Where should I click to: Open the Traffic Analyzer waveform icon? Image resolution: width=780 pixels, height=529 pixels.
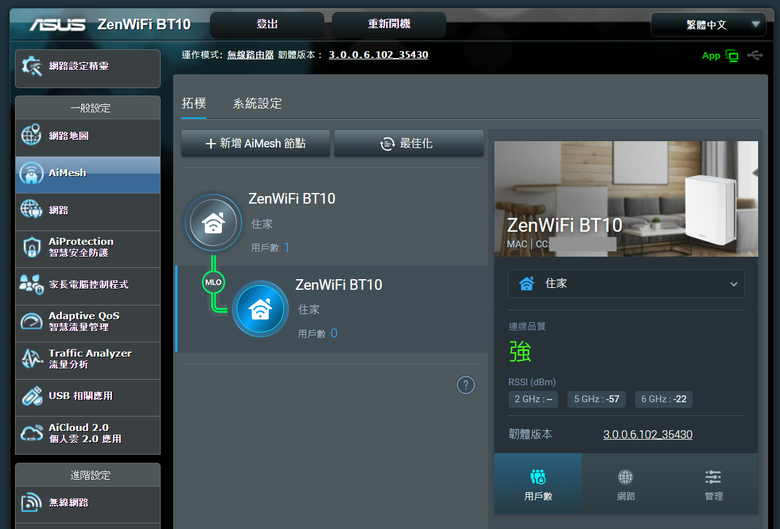pos(32,358)
